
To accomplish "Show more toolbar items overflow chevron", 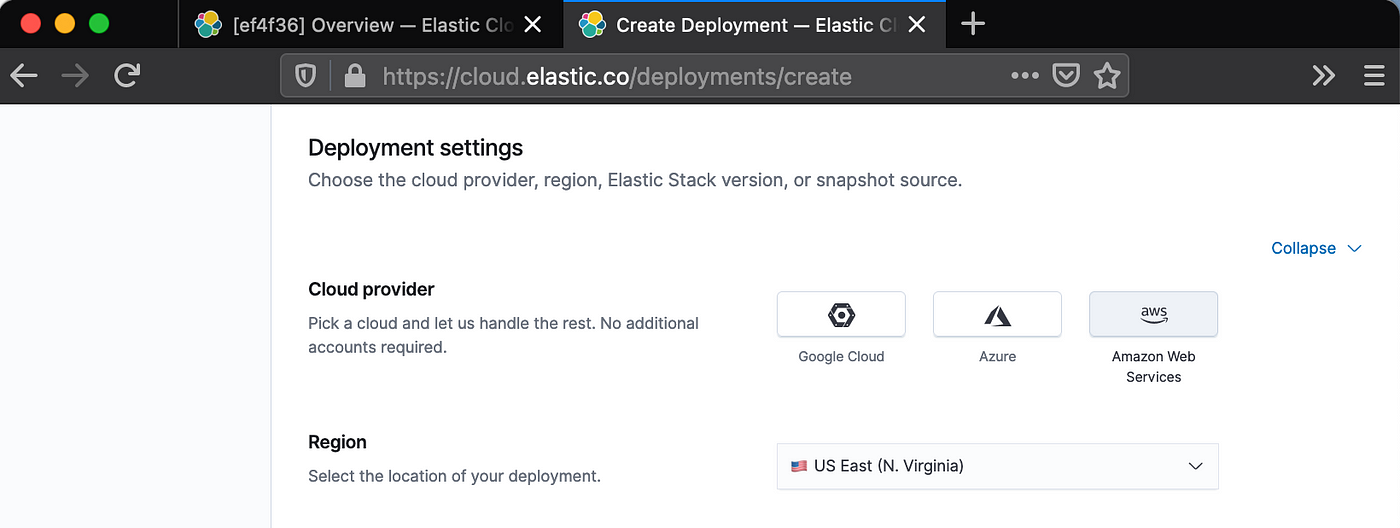I will [1324, 76].
